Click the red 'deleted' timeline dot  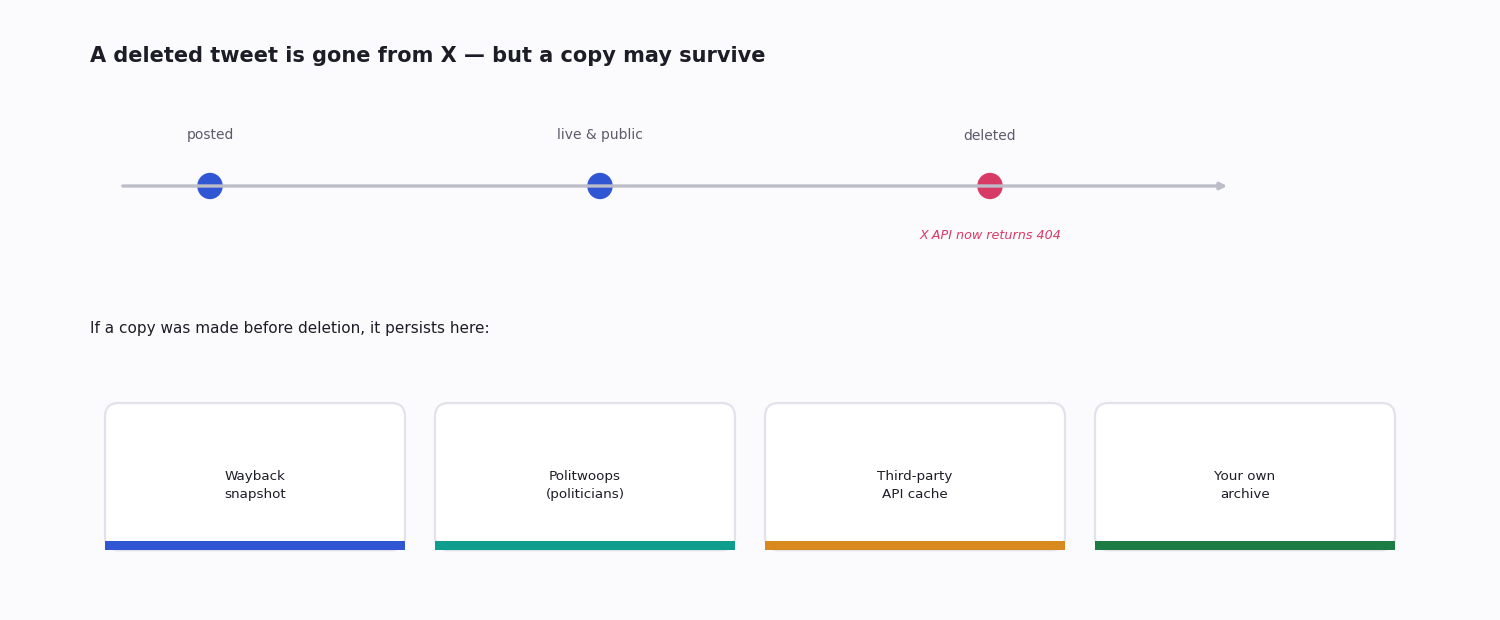coord(990,186)
